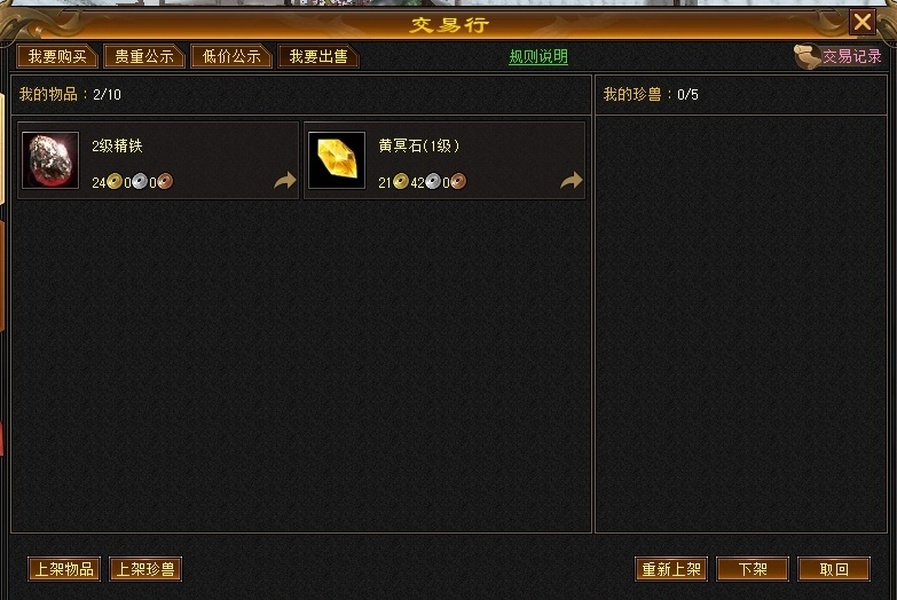Go to the 我要出售 tab
This screenshot has height=600, width=897.
tap(318, 57)
